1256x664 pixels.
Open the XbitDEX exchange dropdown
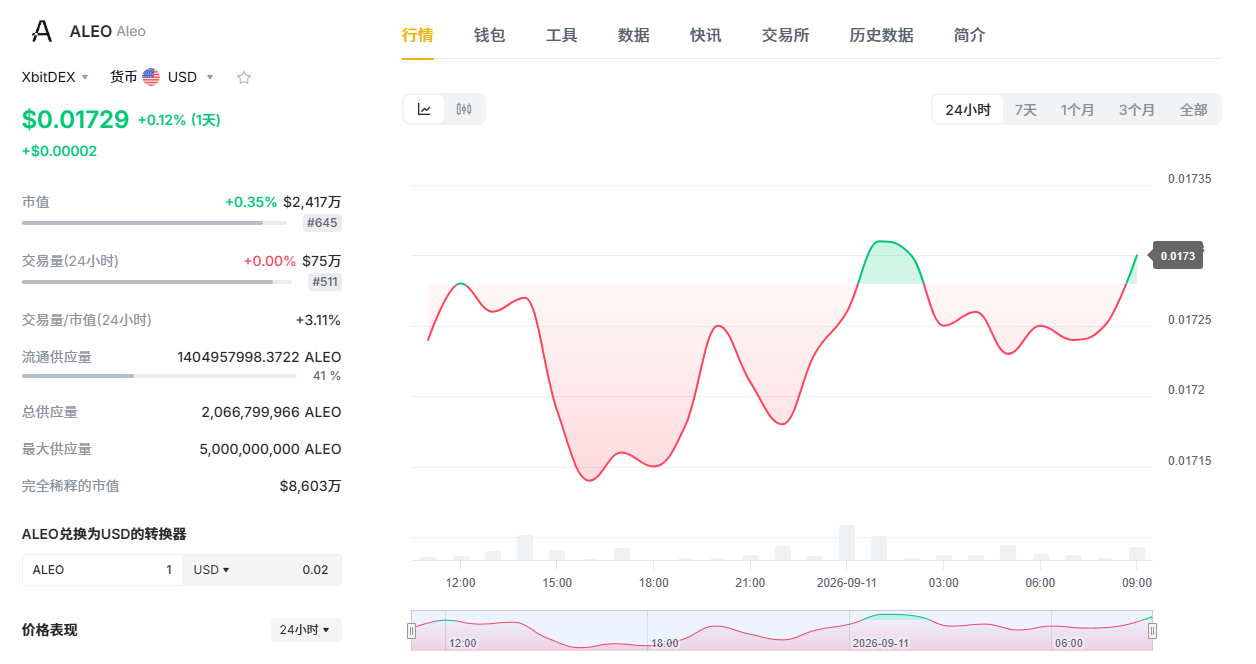(56, 77)
